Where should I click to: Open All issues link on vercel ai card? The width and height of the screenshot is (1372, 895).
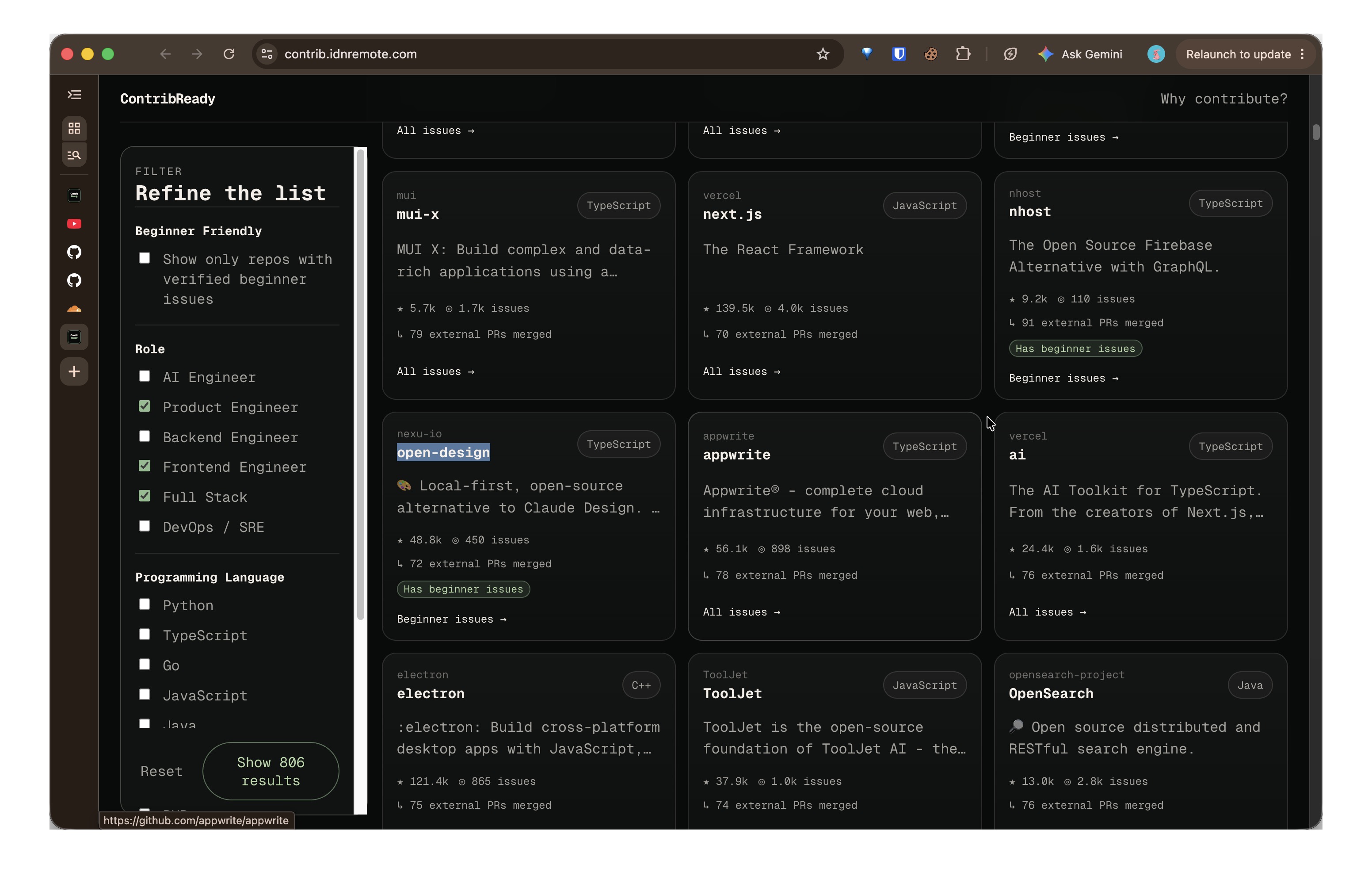pyautogui.click(x=1048, y=612)
